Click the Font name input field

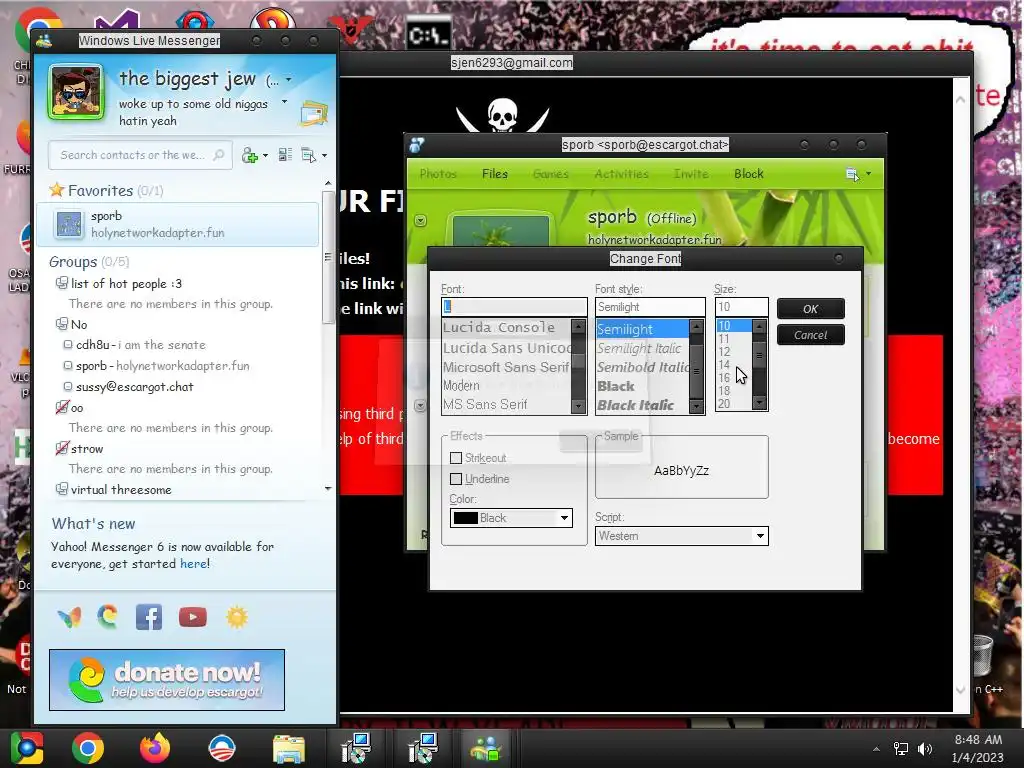[514, 306]
